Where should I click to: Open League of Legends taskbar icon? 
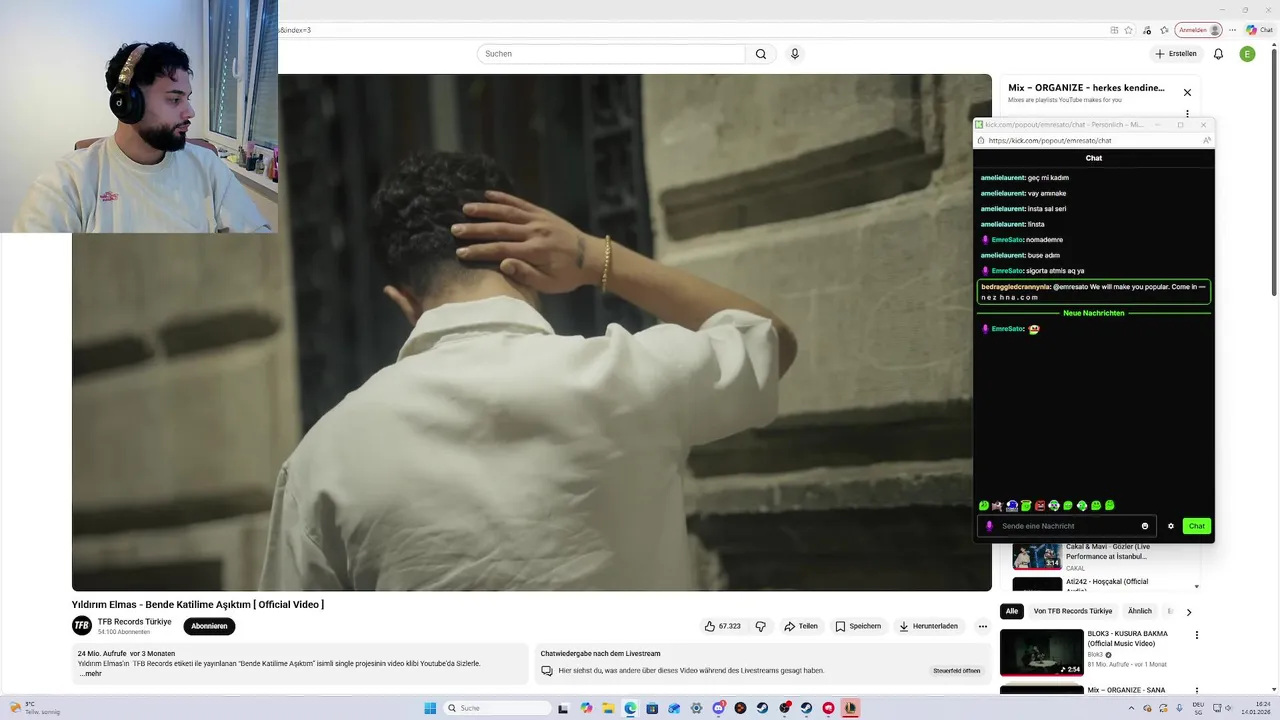coord(850,708)
